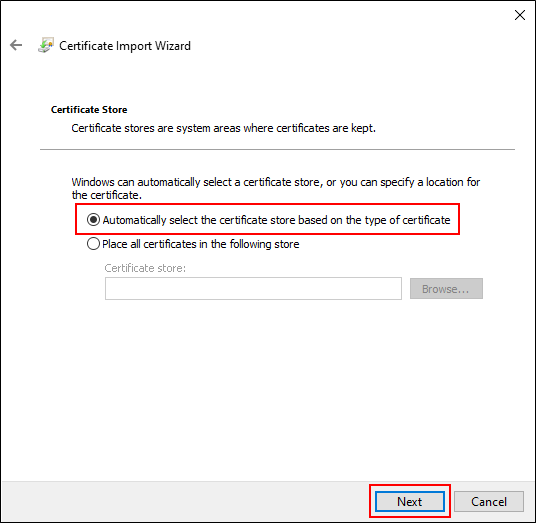The image size is (536, 523).
Task: Click the greyed 'Certificate store:' label
Action: click(x=145, y=268)
